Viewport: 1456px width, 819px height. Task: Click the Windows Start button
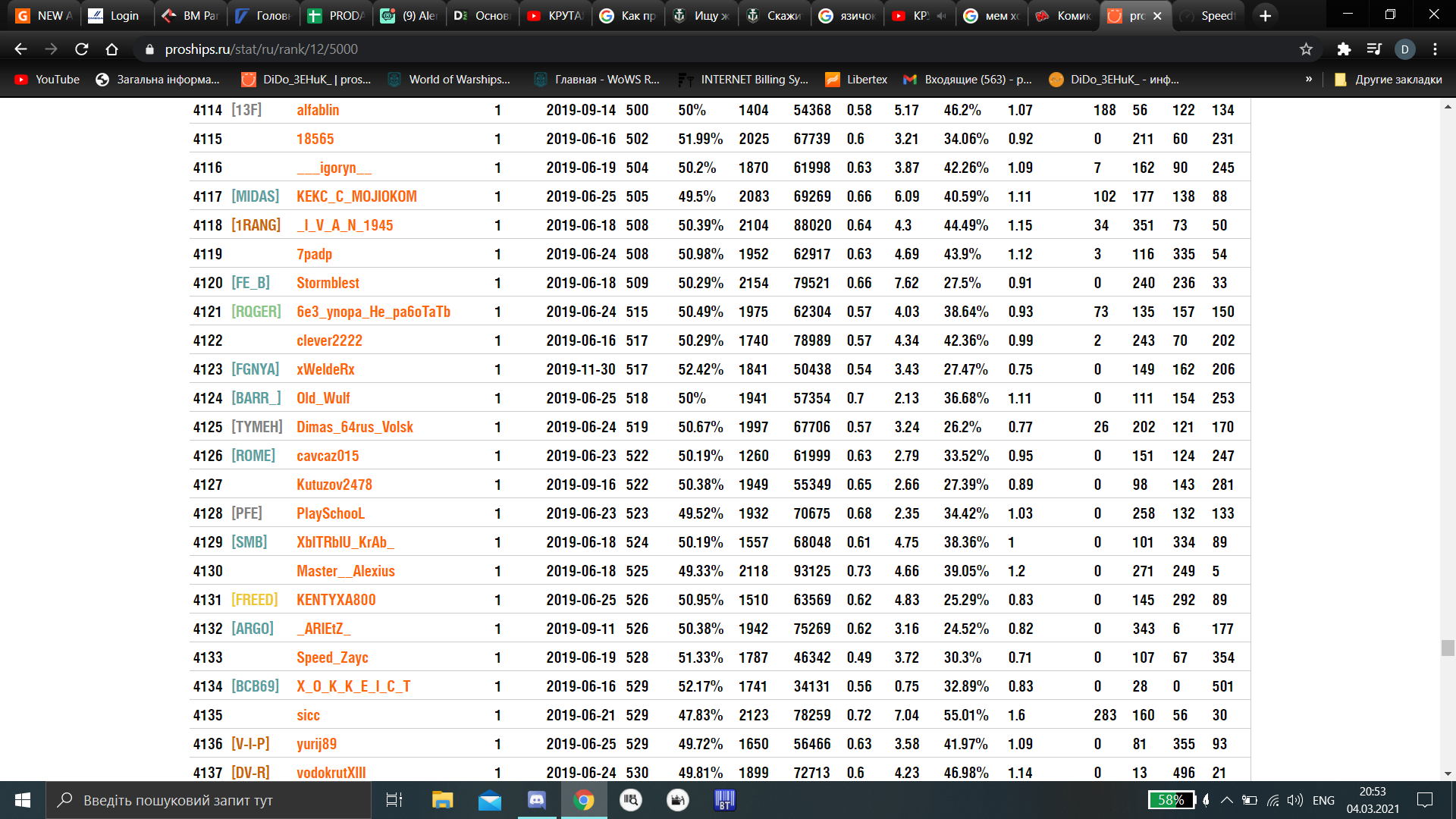coord(23,800)
